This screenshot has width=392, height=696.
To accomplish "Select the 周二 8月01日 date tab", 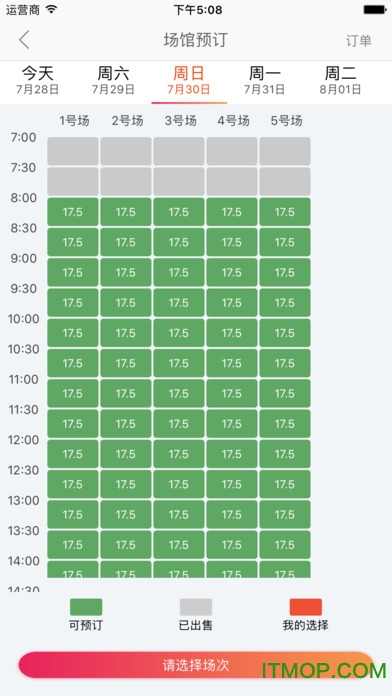I will (341, 80).
